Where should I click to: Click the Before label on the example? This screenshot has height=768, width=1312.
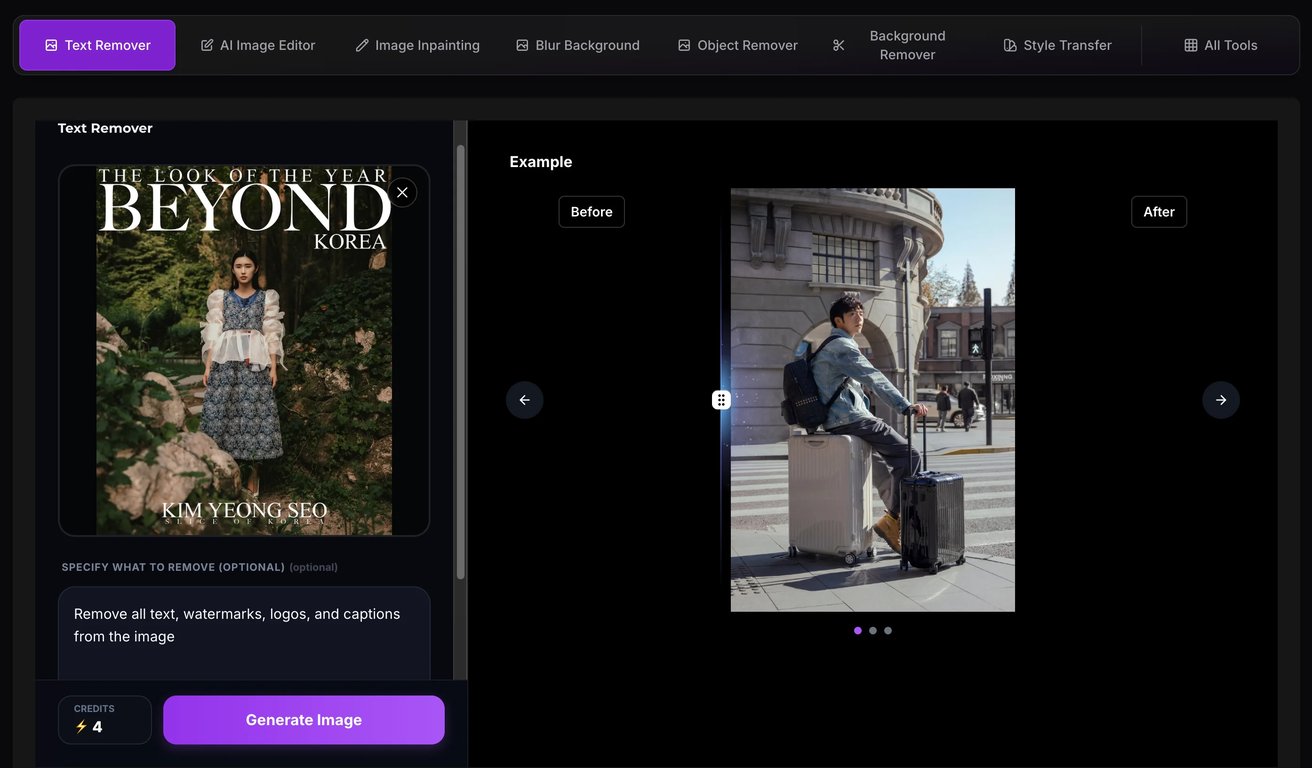click(x=592, y=212)
